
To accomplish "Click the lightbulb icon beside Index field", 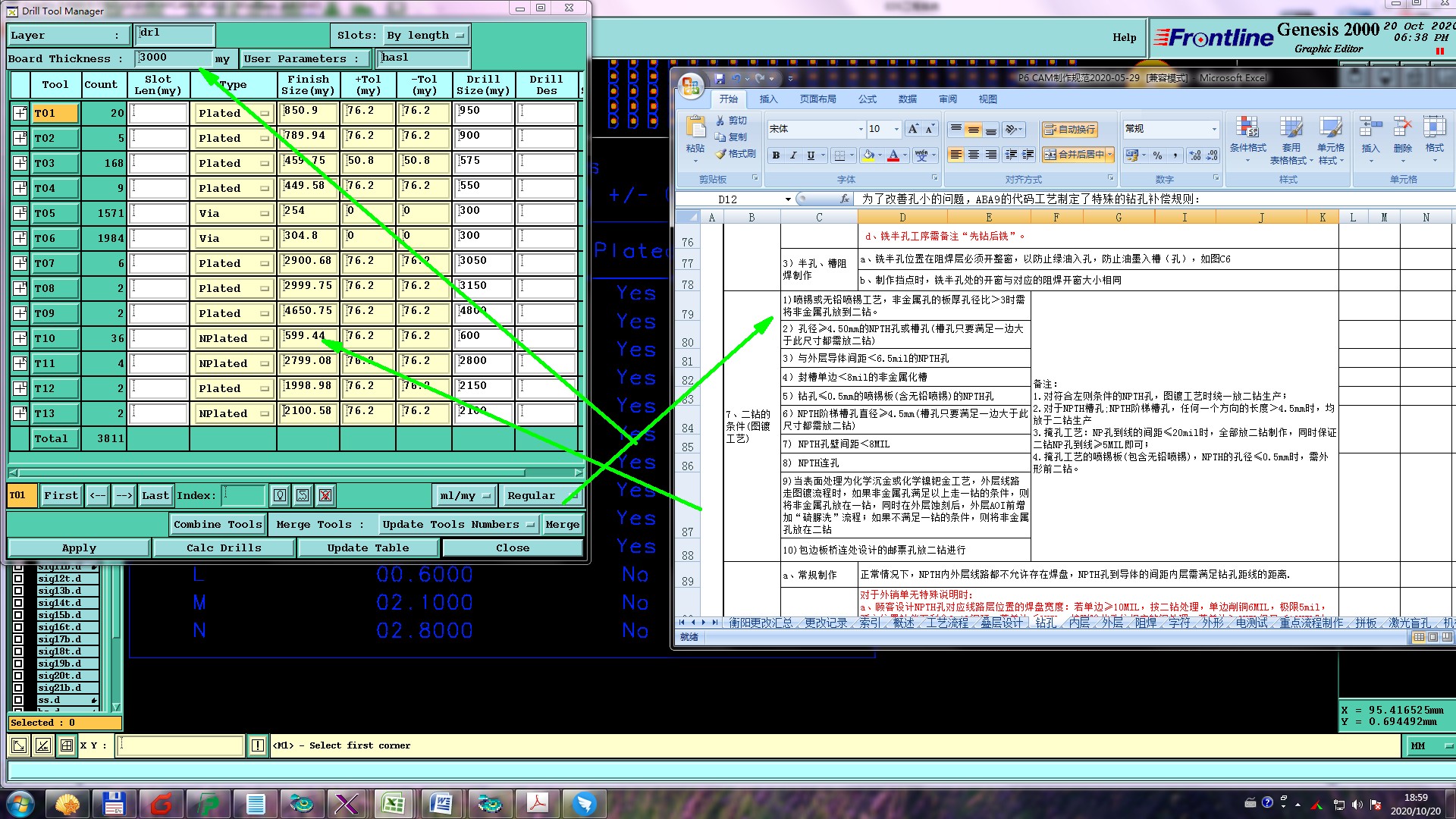I will pos(280,495).
